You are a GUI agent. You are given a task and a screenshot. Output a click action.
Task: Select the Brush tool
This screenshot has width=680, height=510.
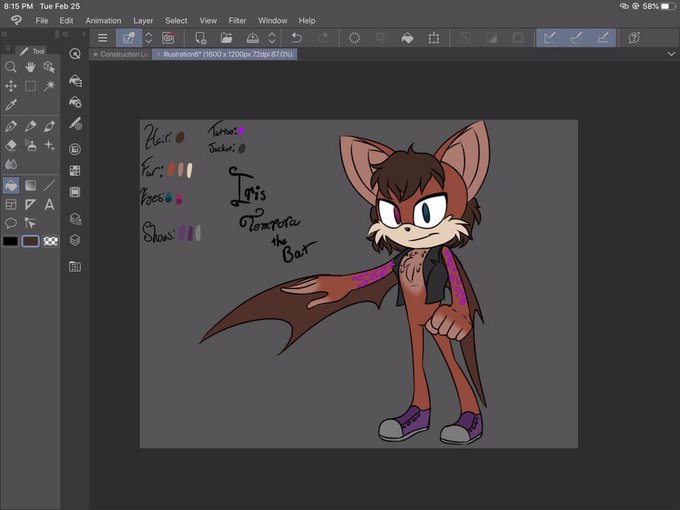(x=49, y=126)
